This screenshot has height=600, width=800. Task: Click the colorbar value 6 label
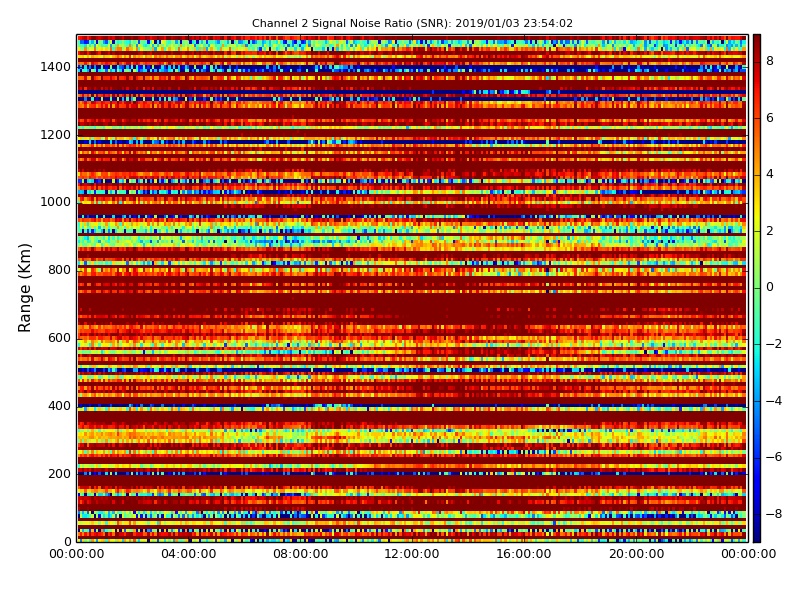pos(770,118)
